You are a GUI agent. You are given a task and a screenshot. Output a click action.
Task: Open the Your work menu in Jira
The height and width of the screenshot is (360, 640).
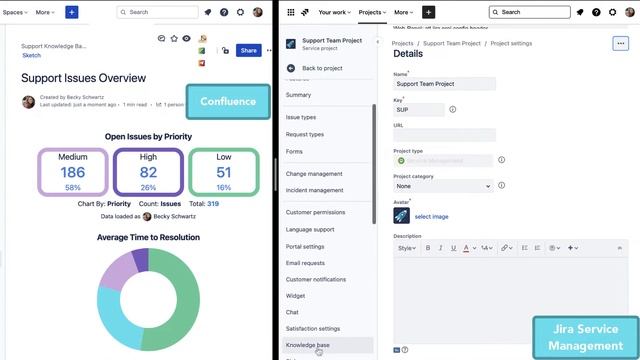pos(334,12)
